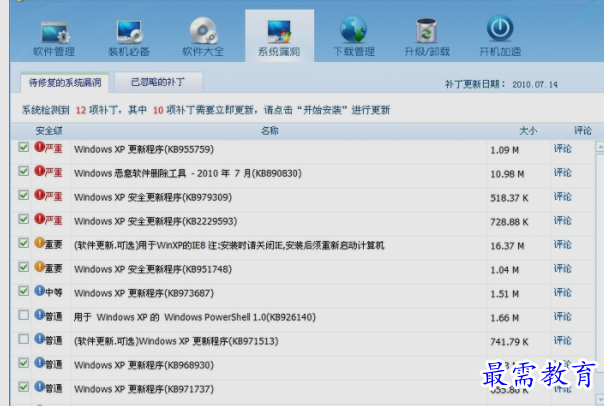This screenshot has height=406, width=604.
Task: Click size value 518.37 K
Action: coord(509,198)
